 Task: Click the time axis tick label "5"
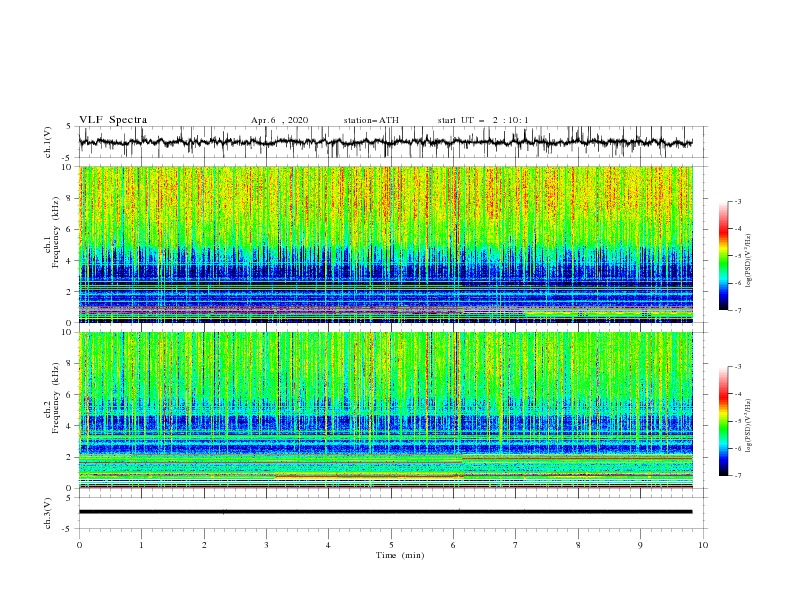391,545
